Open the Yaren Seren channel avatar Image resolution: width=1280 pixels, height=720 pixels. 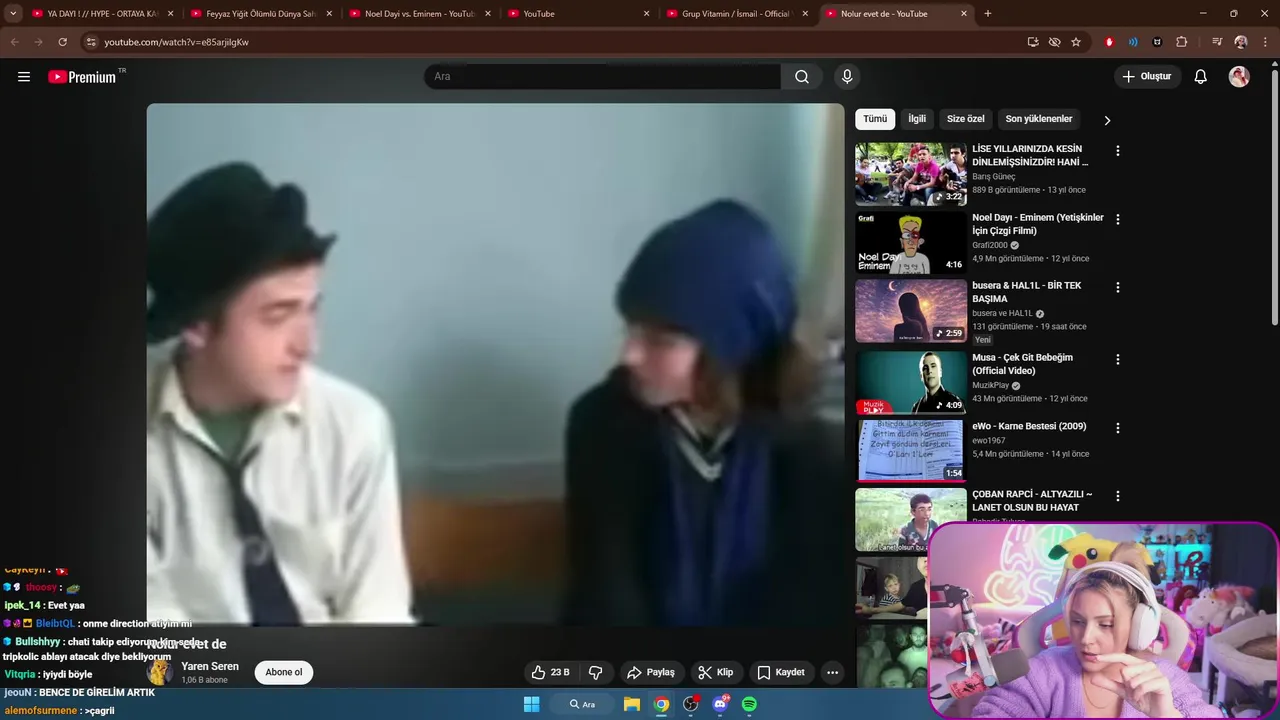coord(160,672)
